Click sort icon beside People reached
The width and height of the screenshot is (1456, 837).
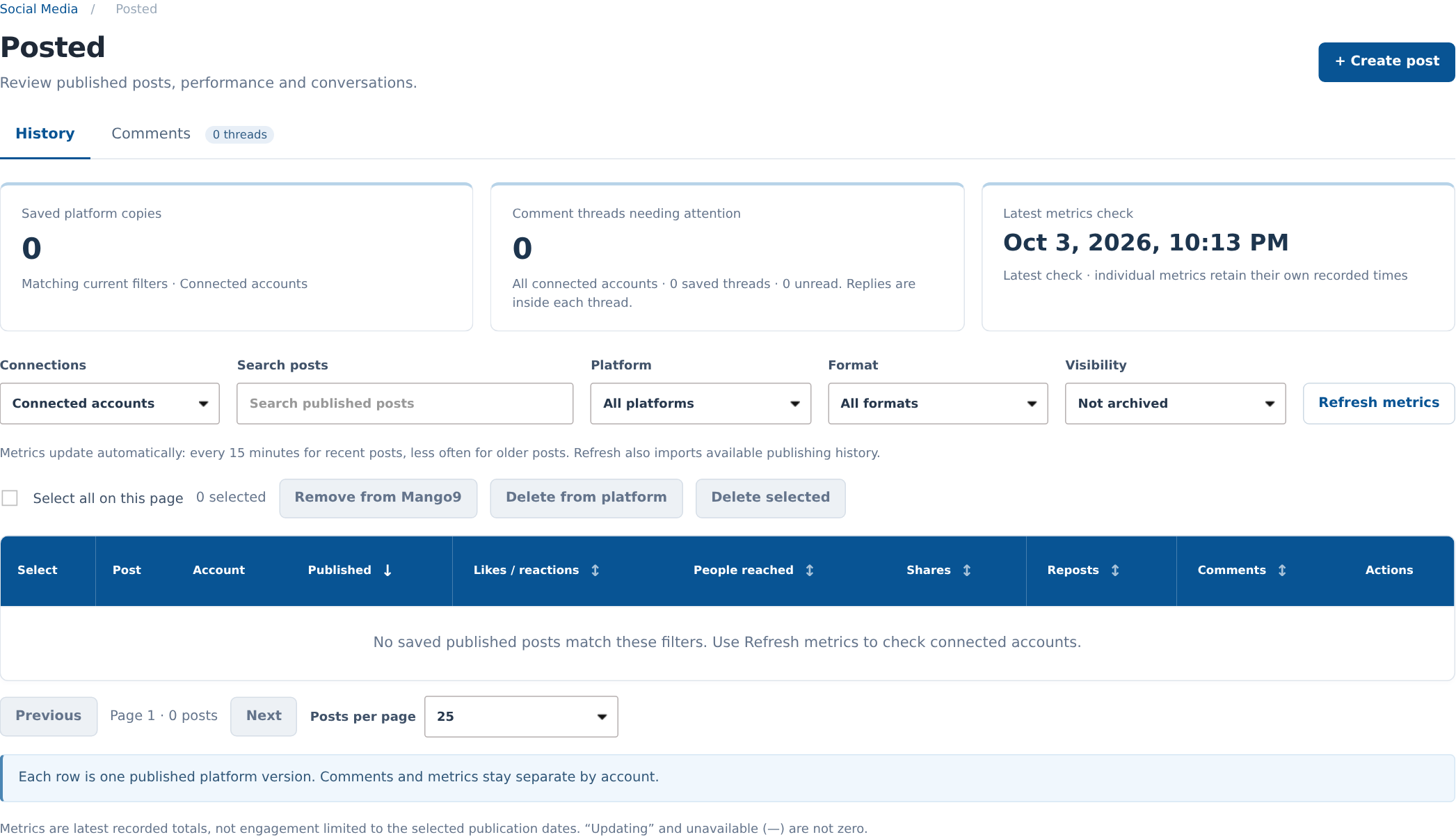810,571
